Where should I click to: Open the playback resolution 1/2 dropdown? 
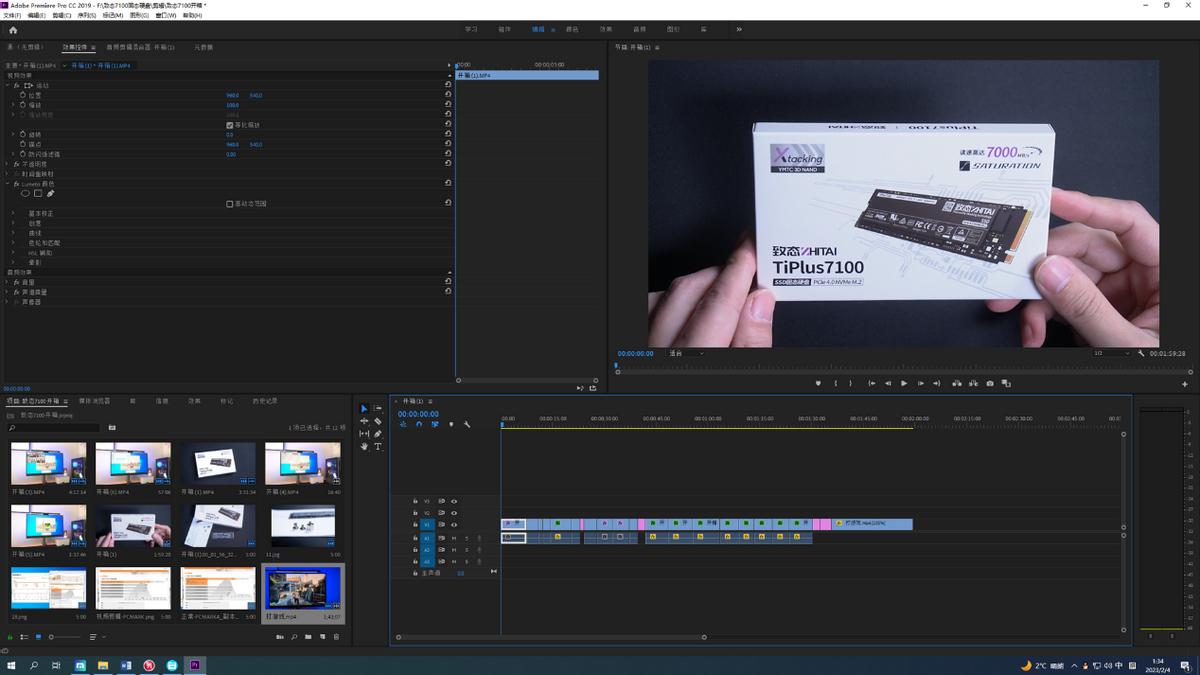1110,353
